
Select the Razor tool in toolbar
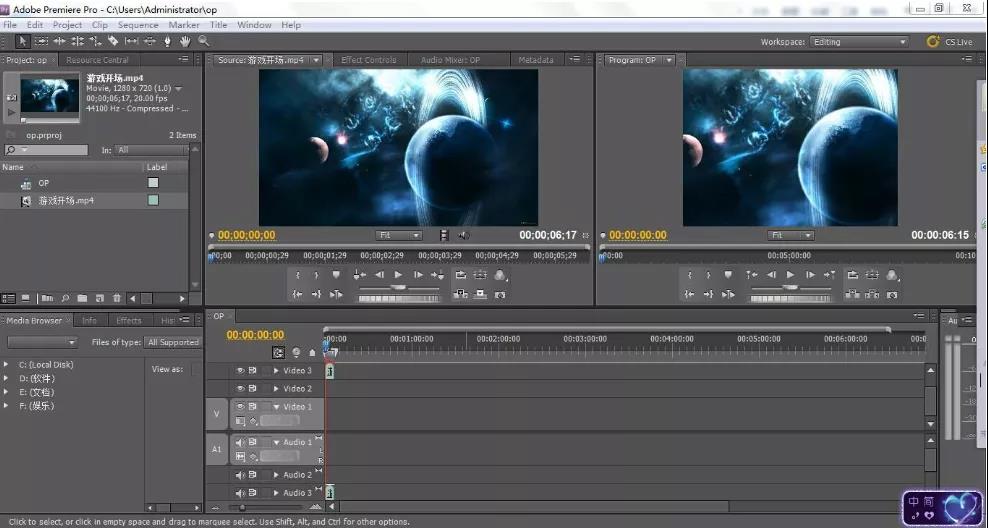tap(113, 41)
